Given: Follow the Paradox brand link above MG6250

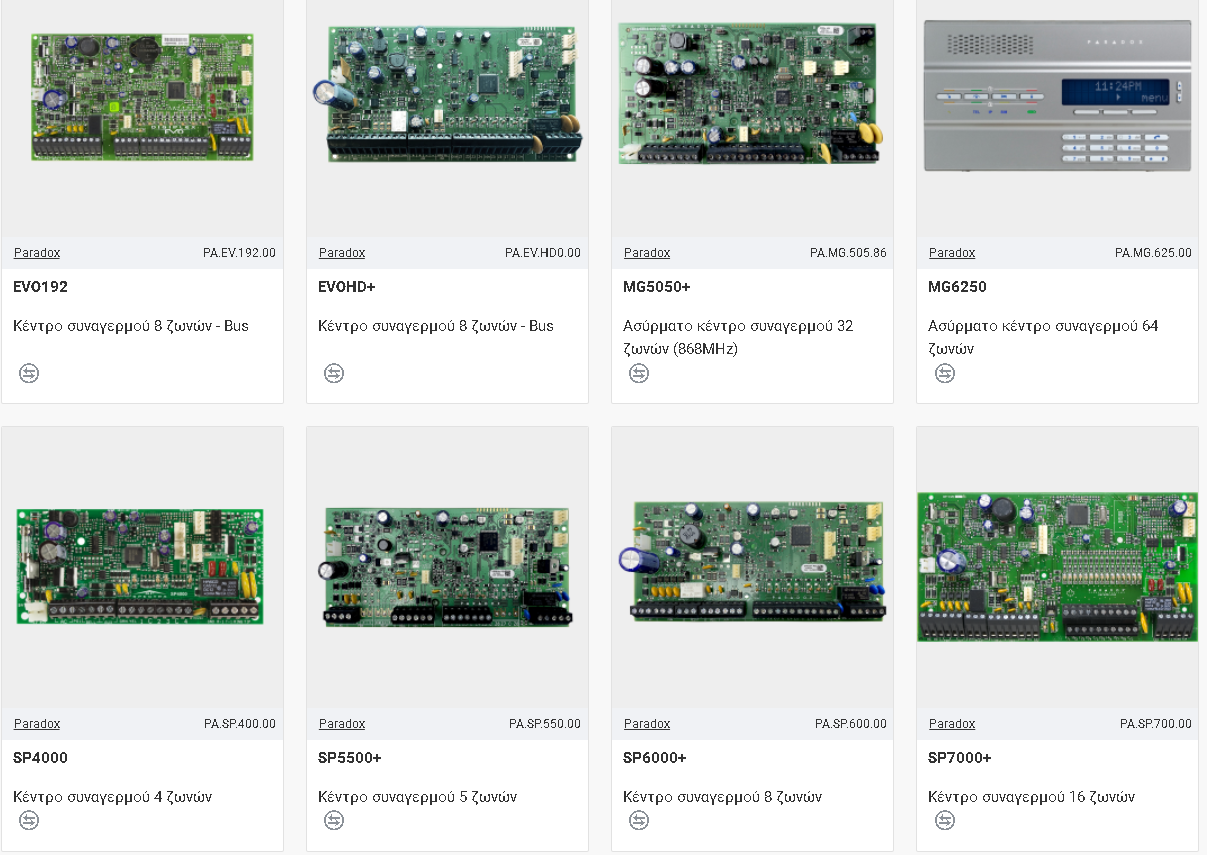Looking at the screenshot, I should (x=952, y=253).
